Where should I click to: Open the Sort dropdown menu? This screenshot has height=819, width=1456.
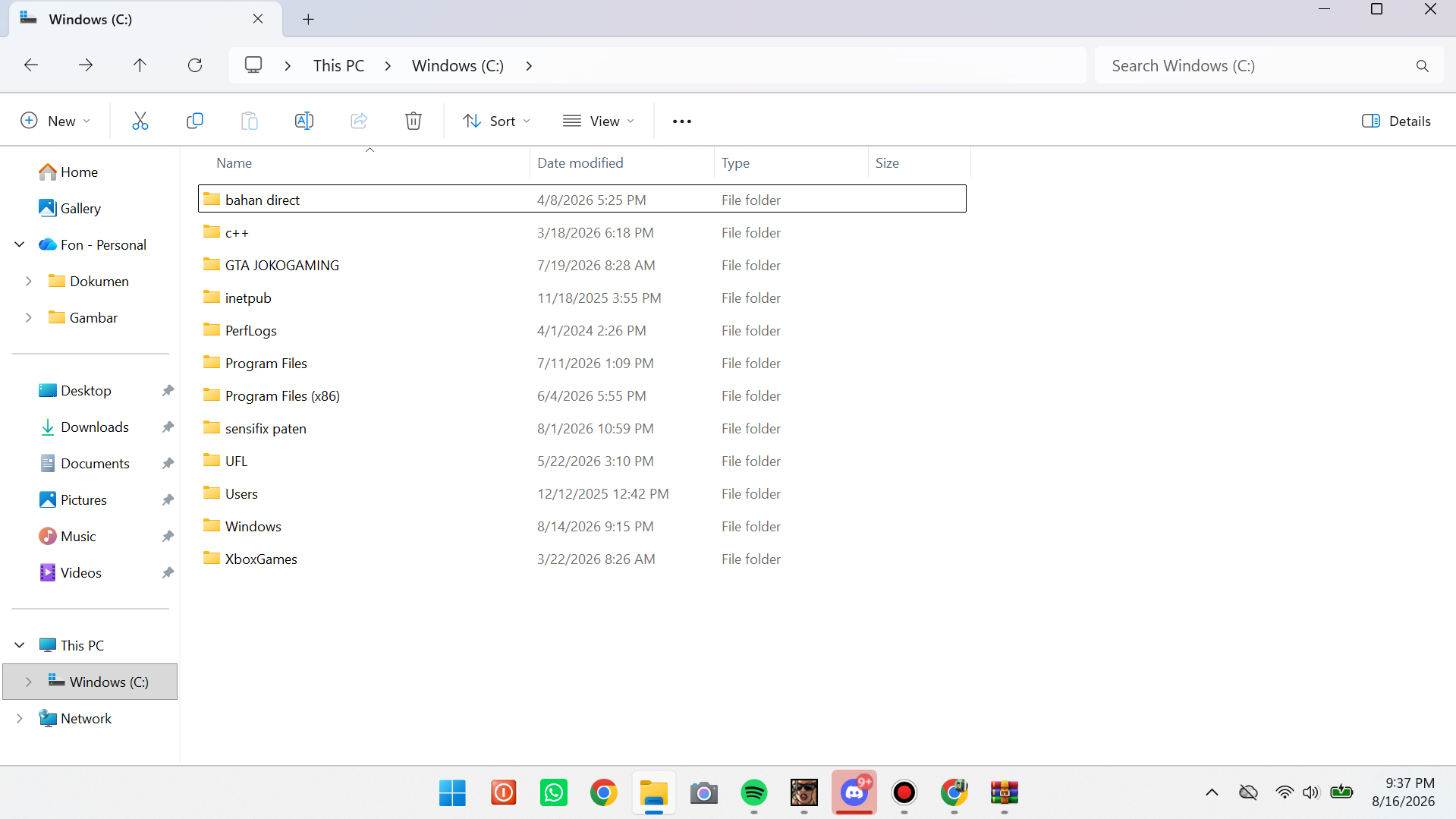pyautogui.click(x=496, y=121)
